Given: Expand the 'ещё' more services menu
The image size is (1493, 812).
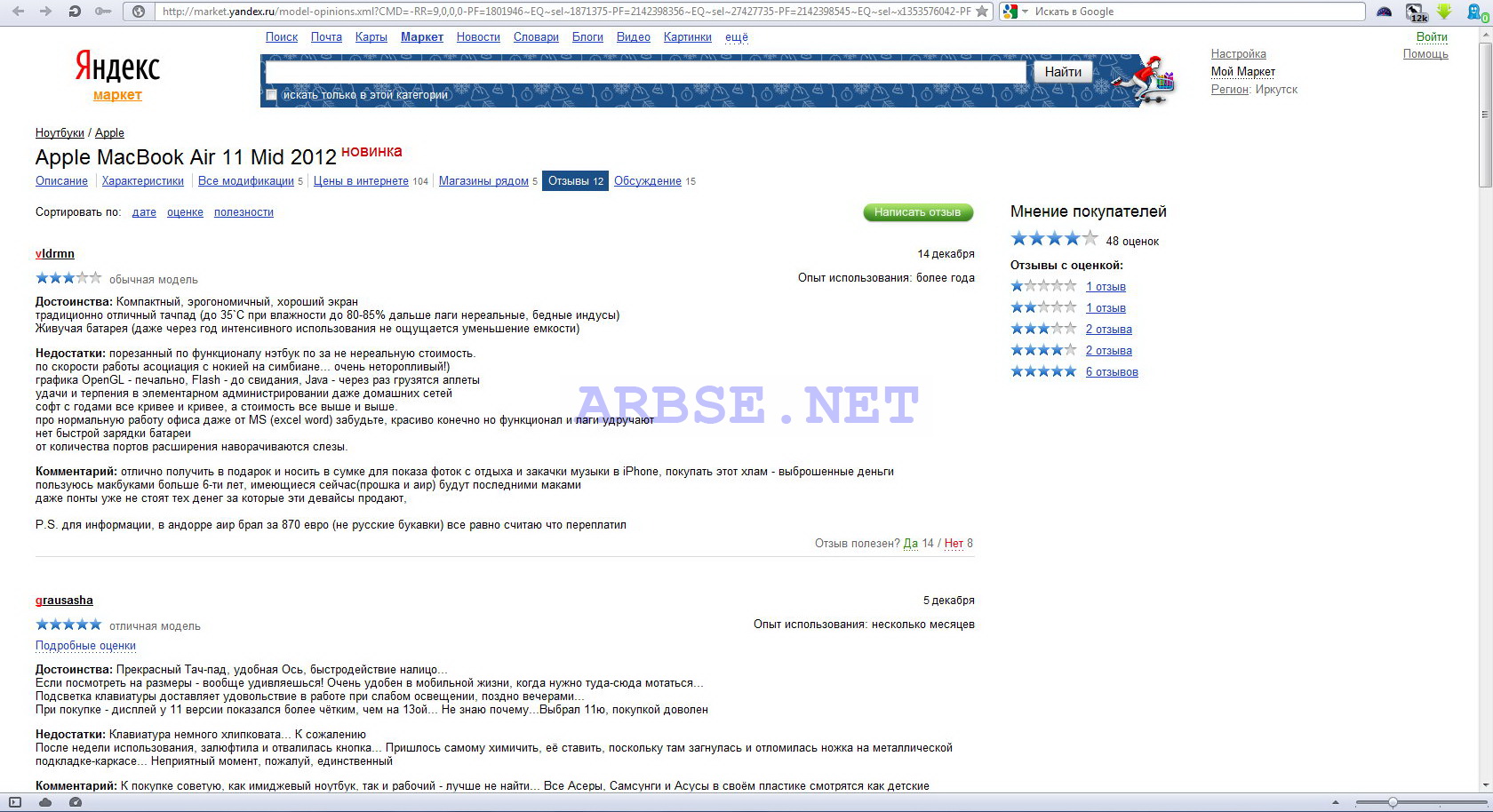Looking at the screenshot, I should pos(737,37).
